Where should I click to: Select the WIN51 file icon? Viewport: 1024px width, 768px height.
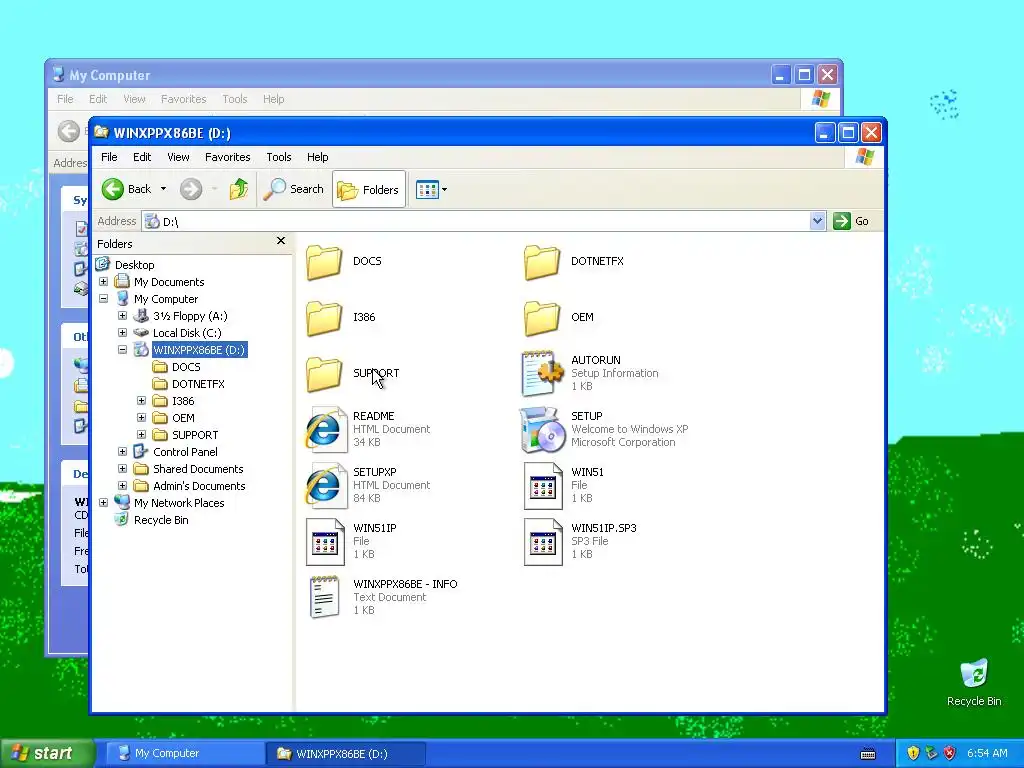(x=543, y=486)
